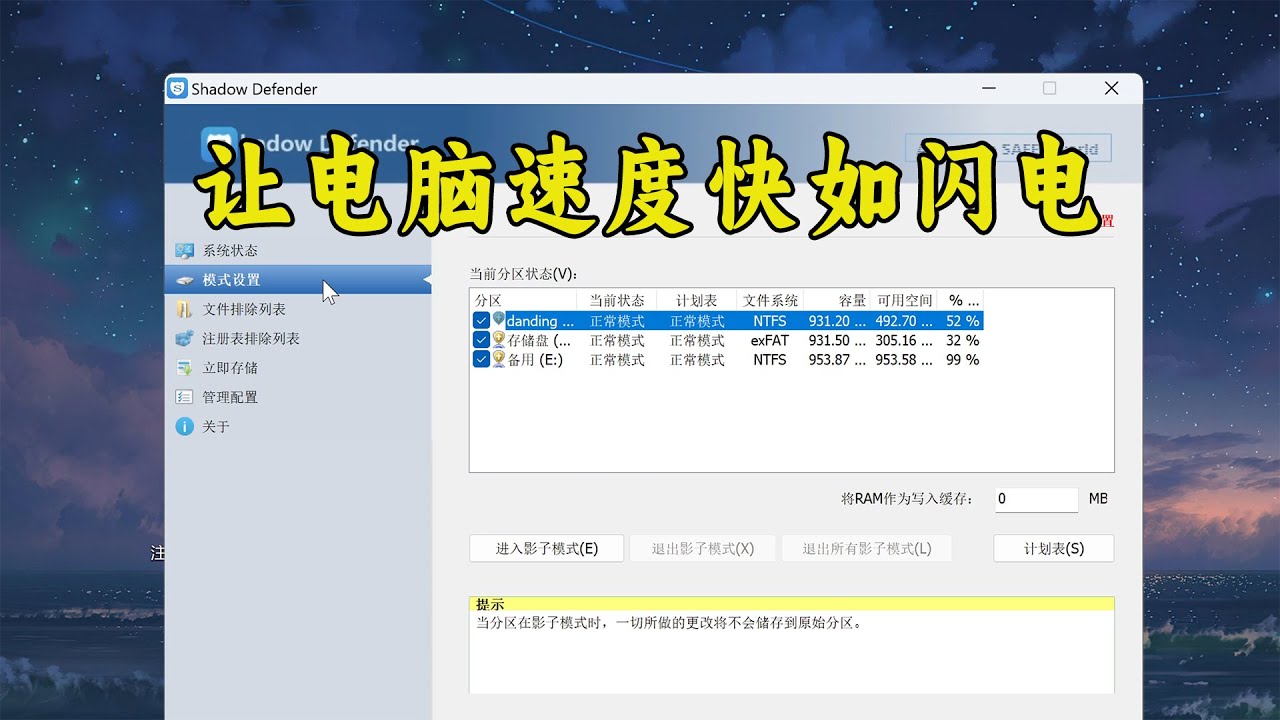The width and height of the screenshot is (1280, 720).
Task: Click the 99 % value
Action: 963,359
